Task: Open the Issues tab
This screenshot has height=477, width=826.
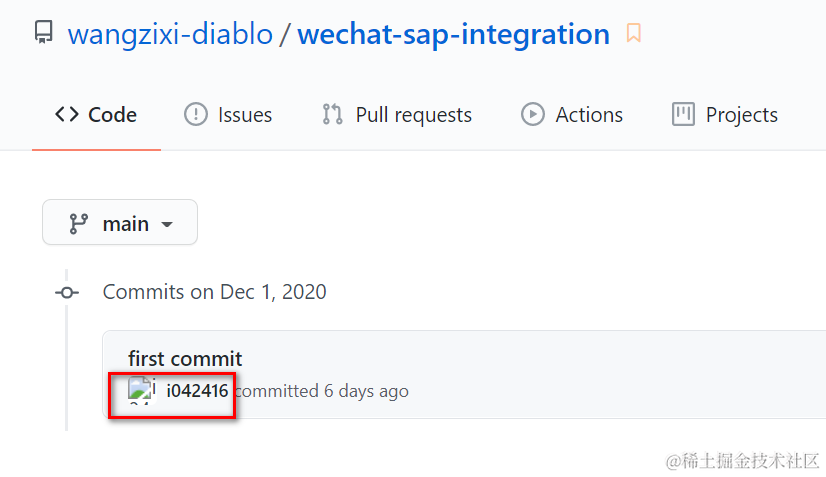Action: coord(245,115)
